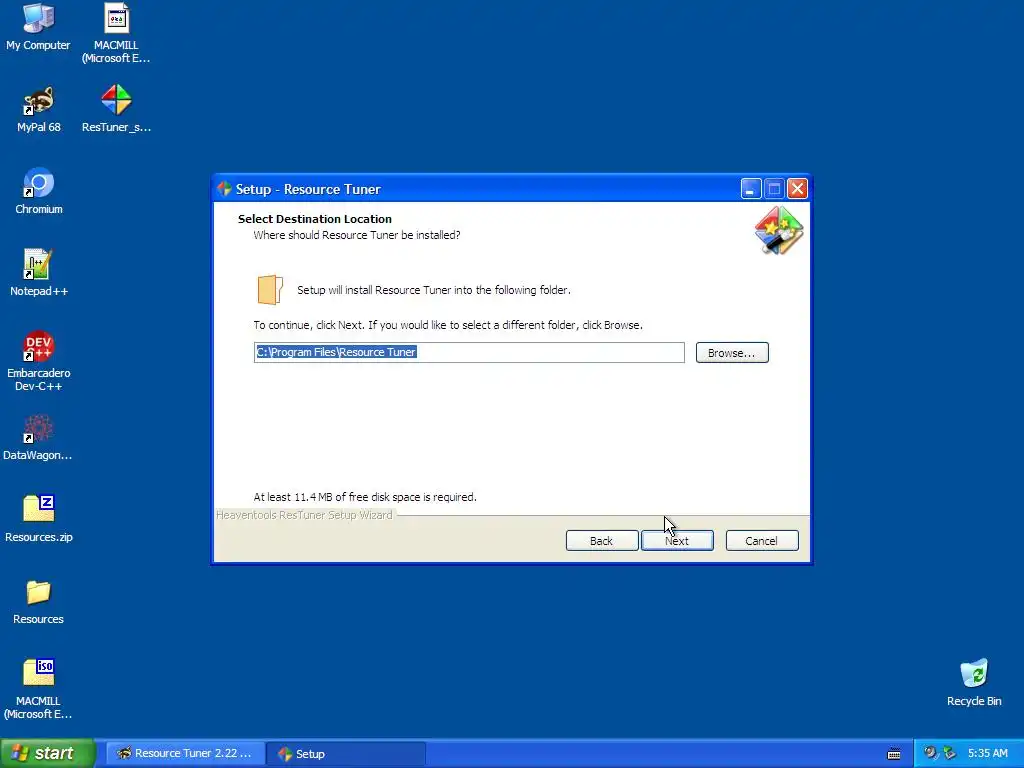Click 'At least 11.4 MB of free disk space' text

tap(365, 497)
